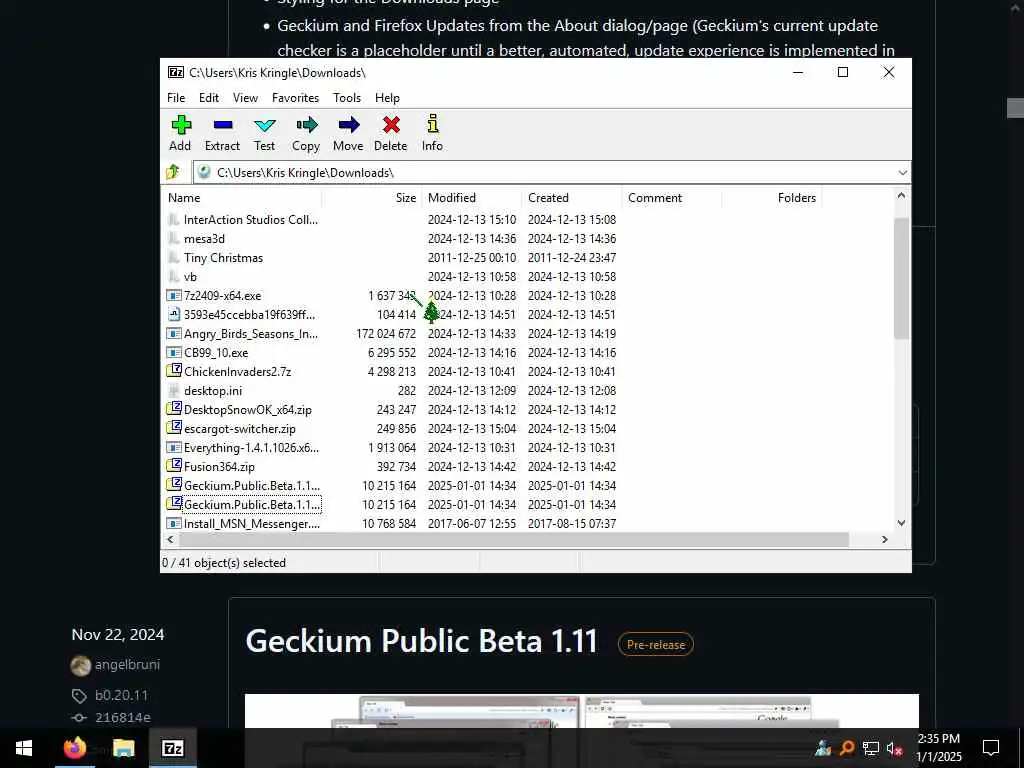Select the CB99_10.exe file icon

pos(173,353)
